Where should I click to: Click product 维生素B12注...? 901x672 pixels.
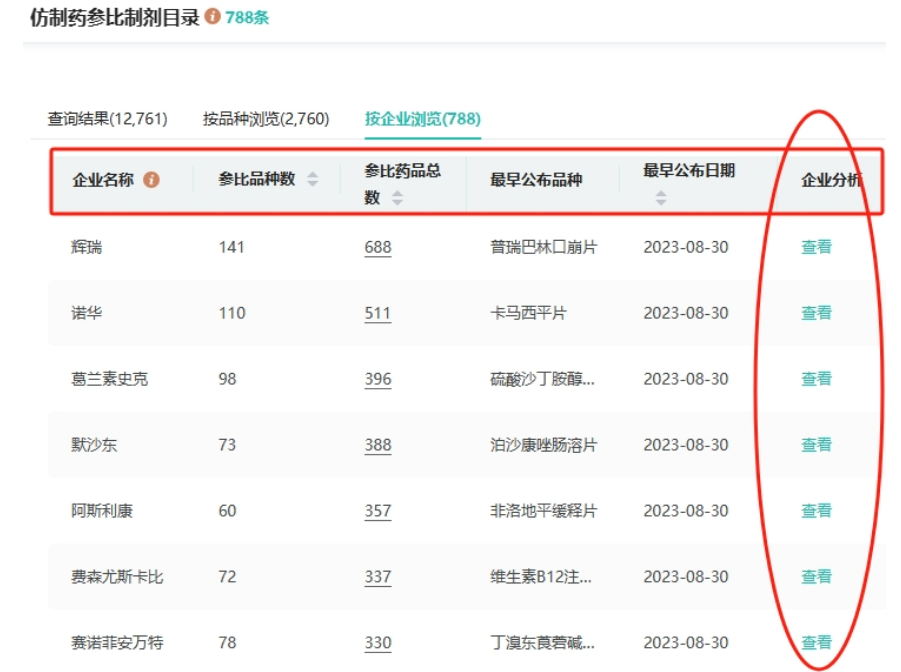541,577
